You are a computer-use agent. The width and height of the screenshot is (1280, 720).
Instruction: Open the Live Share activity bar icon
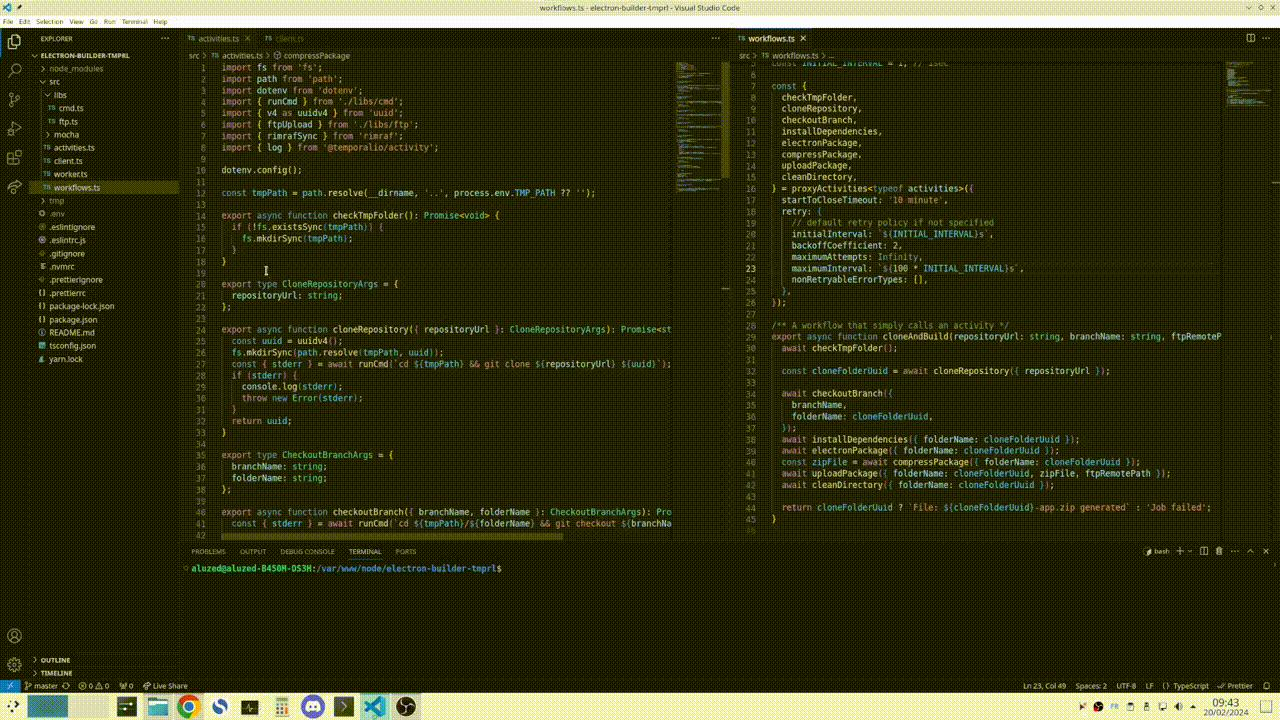[14, 187]
